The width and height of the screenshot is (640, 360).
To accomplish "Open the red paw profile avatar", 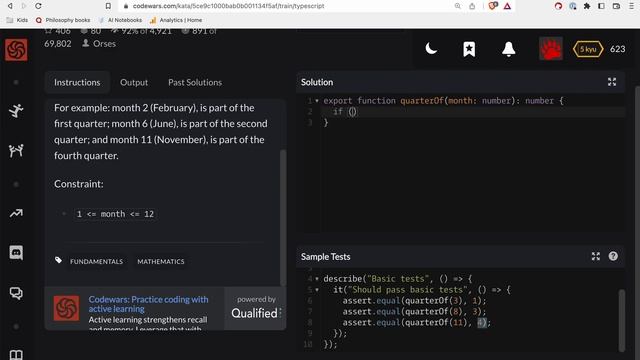I will click(x=551, y=49).
